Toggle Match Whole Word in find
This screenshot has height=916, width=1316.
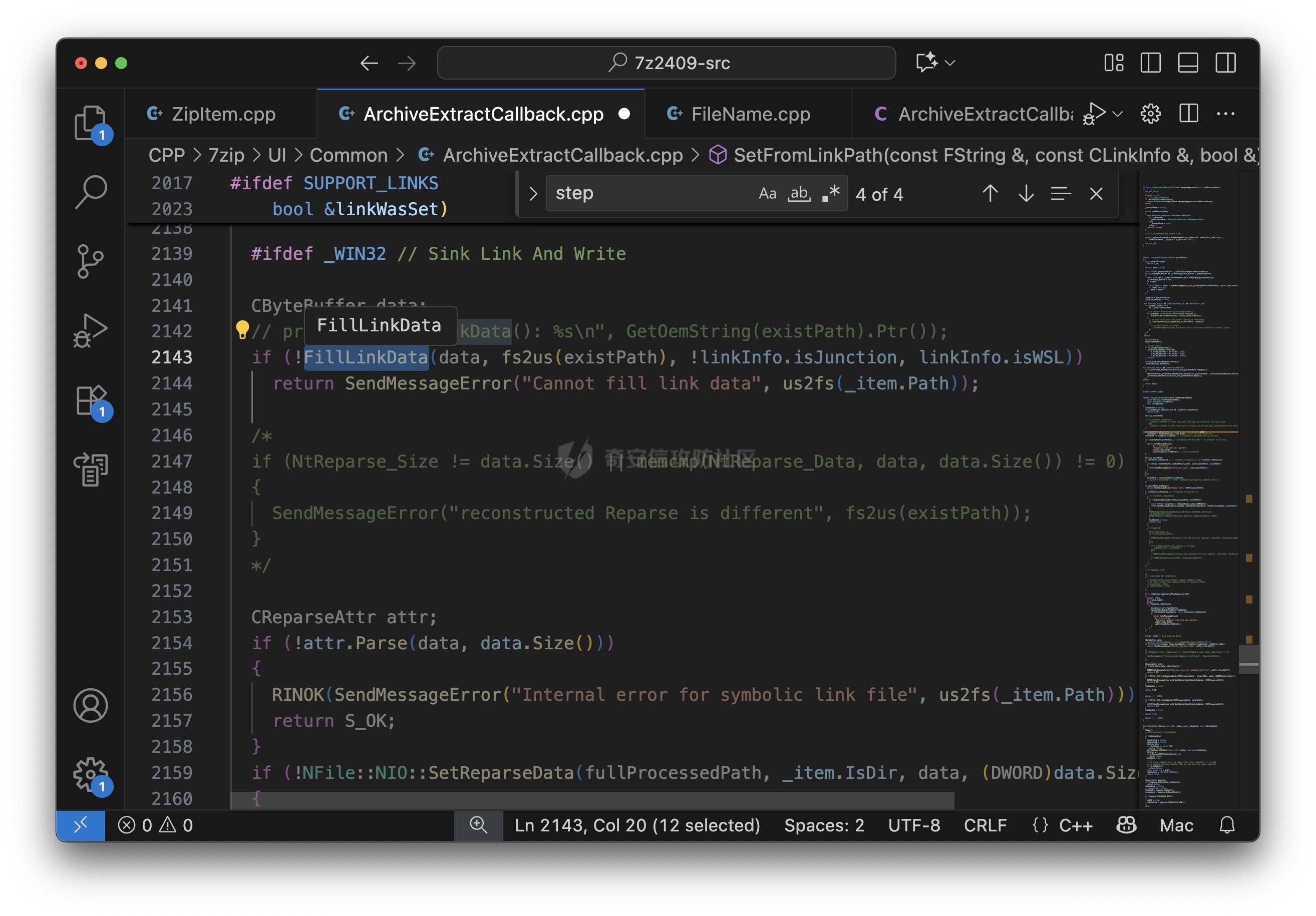(799, 194)
